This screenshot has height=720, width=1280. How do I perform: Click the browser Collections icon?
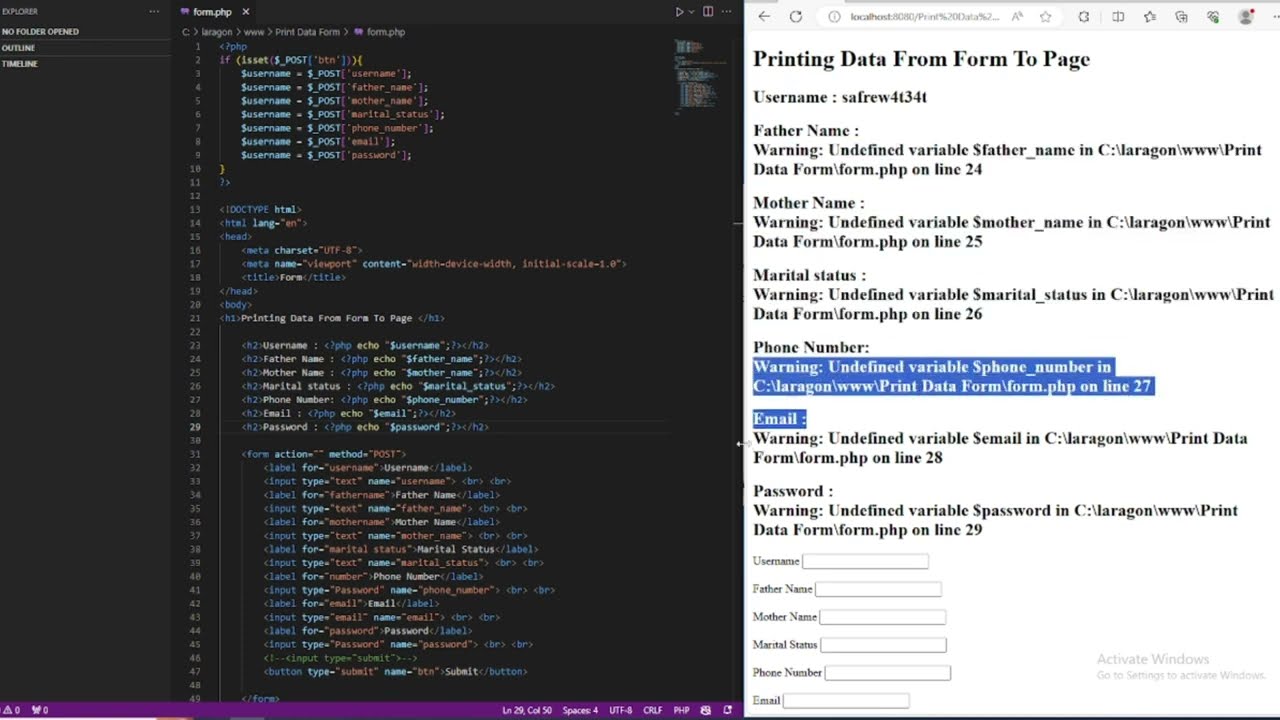1181,16
